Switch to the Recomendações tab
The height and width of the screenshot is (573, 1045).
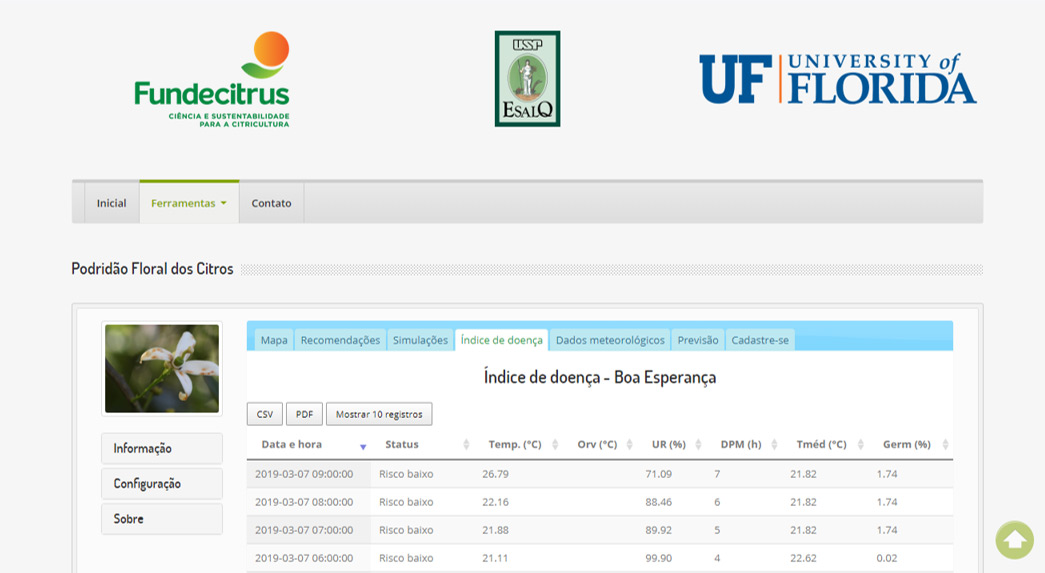click(340, 340)
